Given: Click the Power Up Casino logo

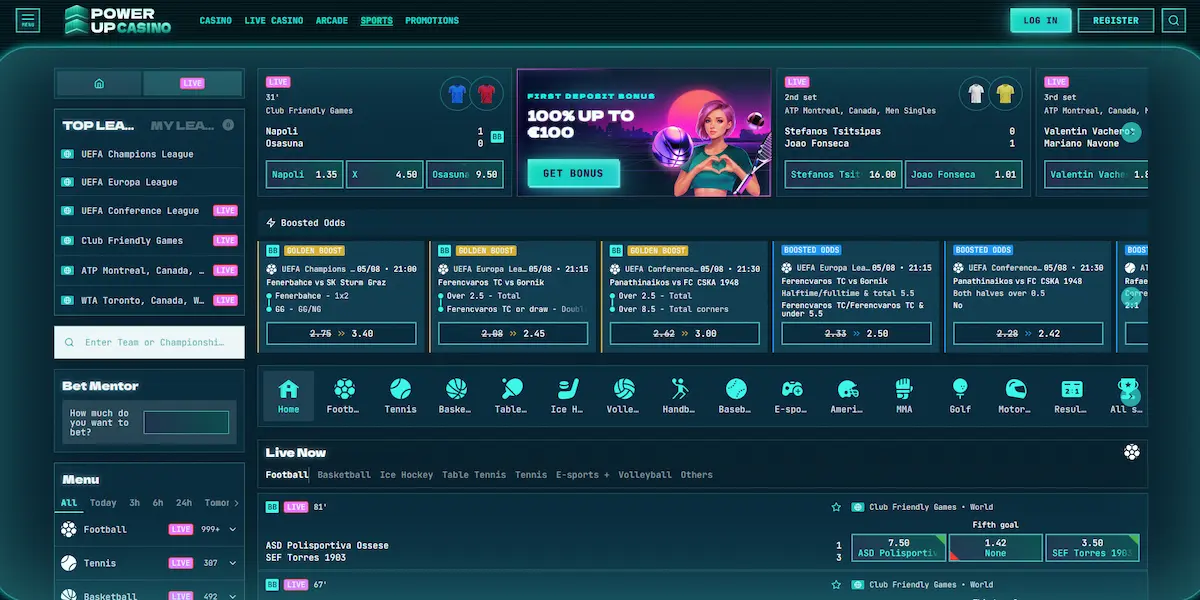Looking at the screenshot, I should pyautogui.click(x=118, y=20).
